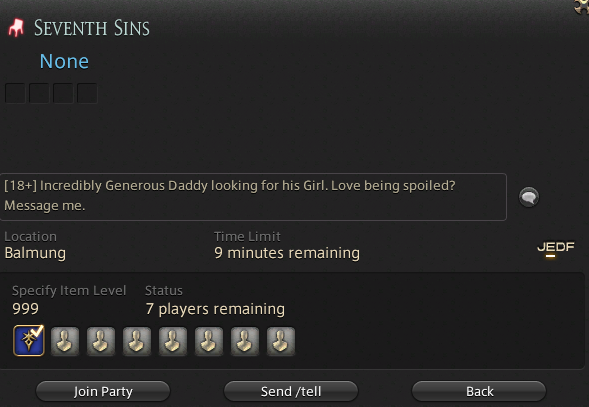
Task: Click the third empty player slot icon
Action: (137, 341)
